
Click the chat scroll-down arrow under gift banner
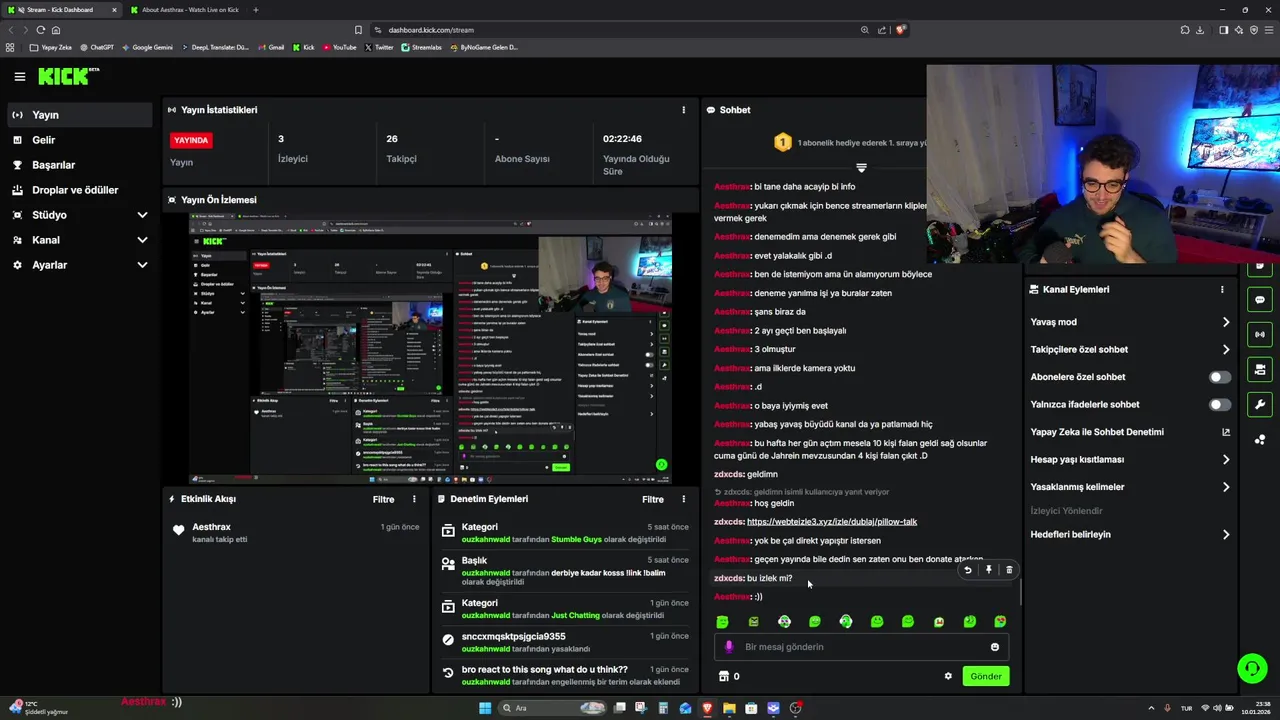[861, 167]
